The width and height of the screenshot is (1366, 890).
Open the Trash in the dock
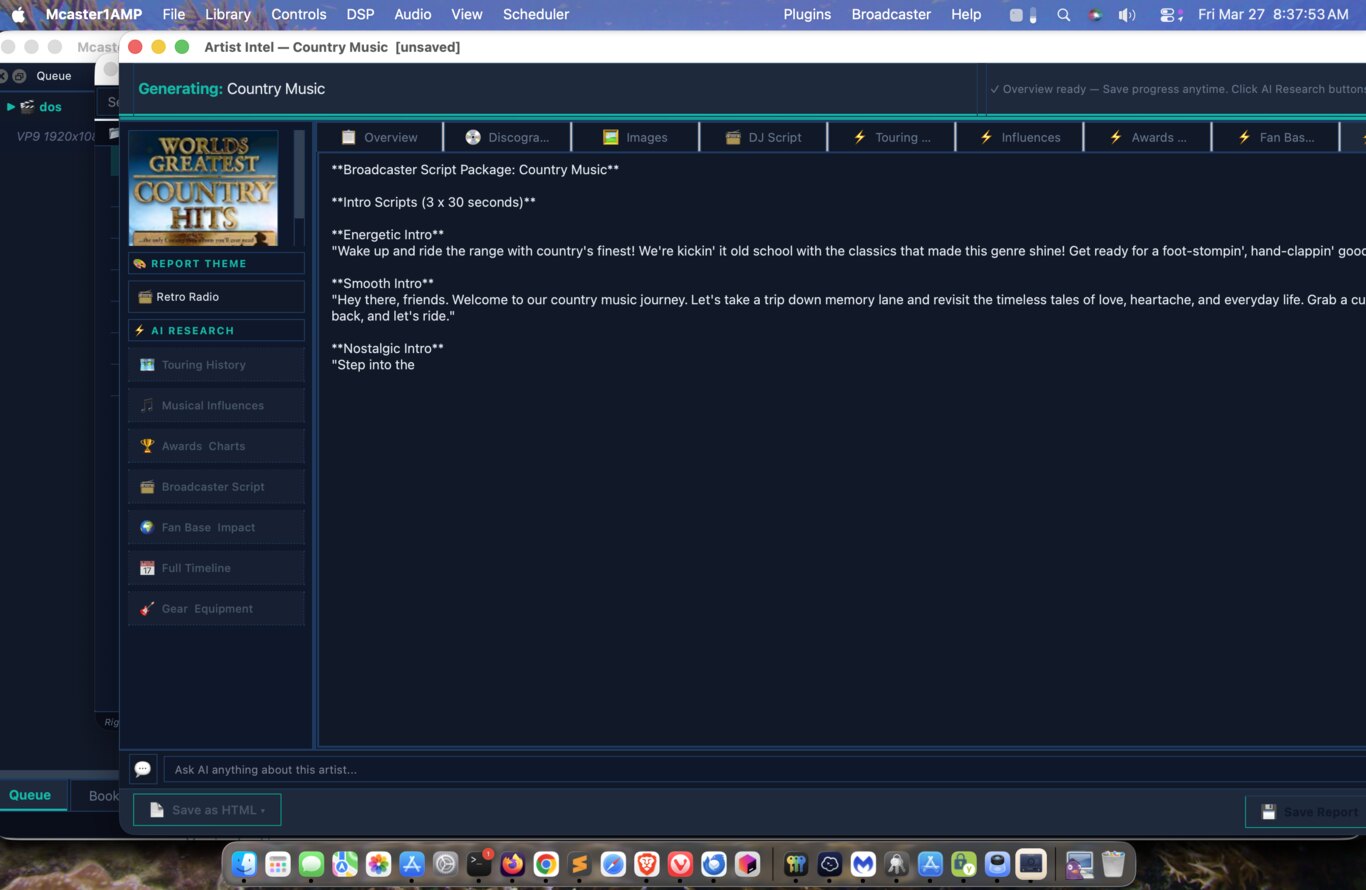coord(1113,864)
